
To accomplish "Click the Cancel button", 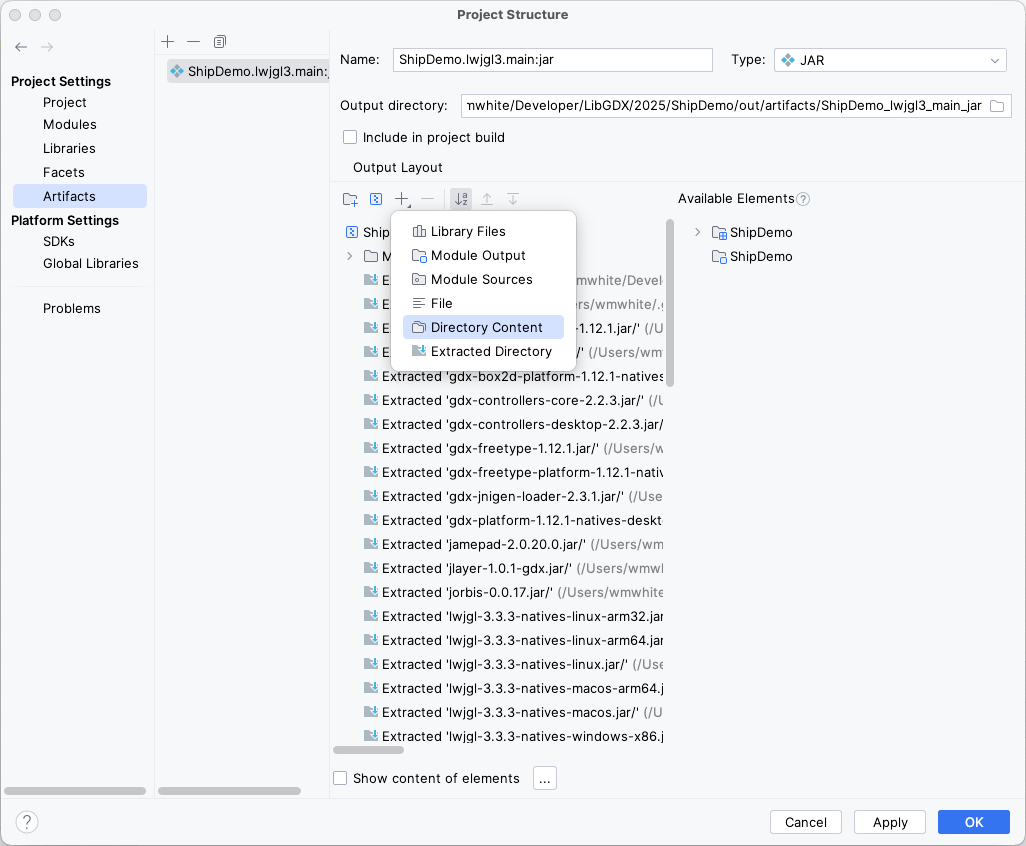I will tap(805, 822).
